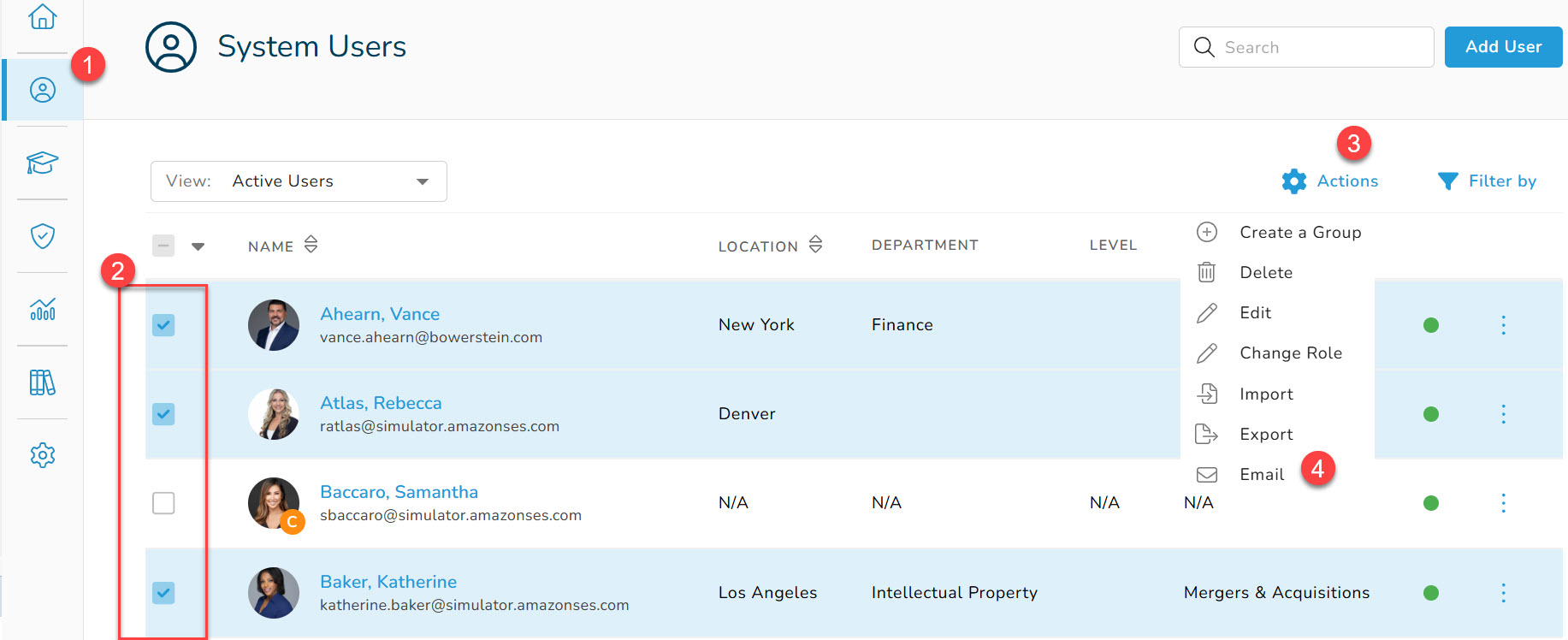Open the three-dot menu for Rebecca Atlas
Screen dimensions: 1568x640
[x=1503, y=414]
